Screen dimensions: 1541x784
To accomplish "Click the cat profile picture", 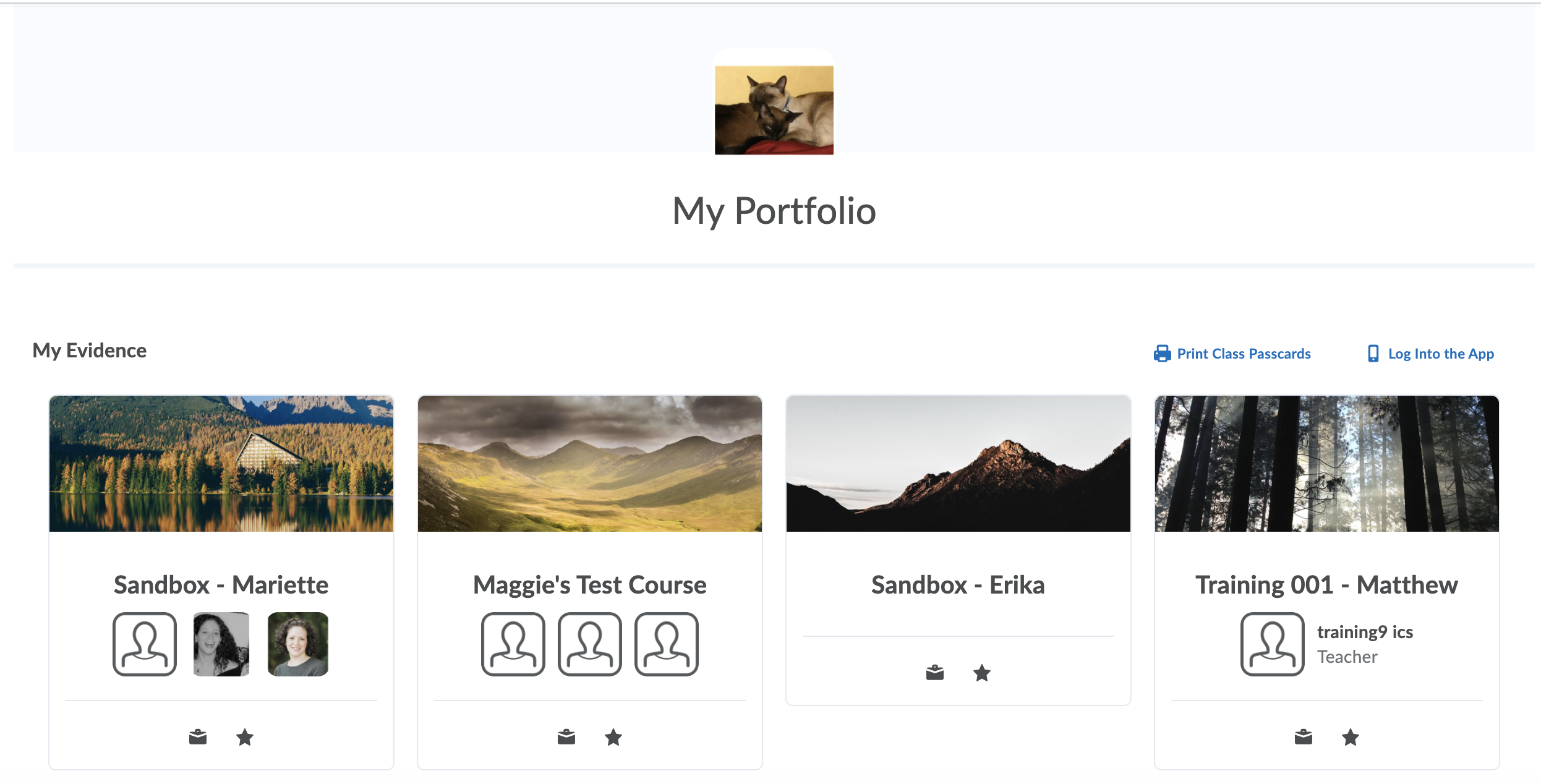I will pyautogui.click(x=774, y=110).
